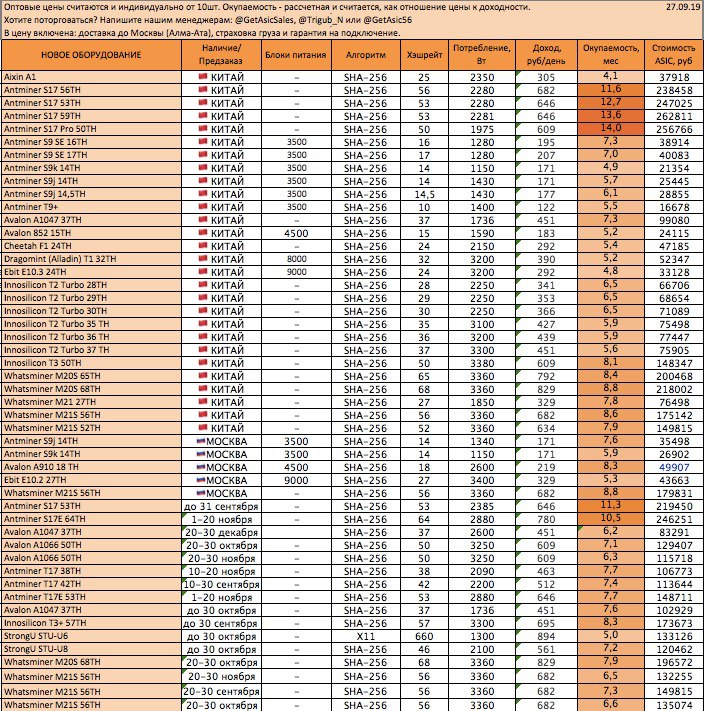Click the blue 49907 price value

point(674,467)
